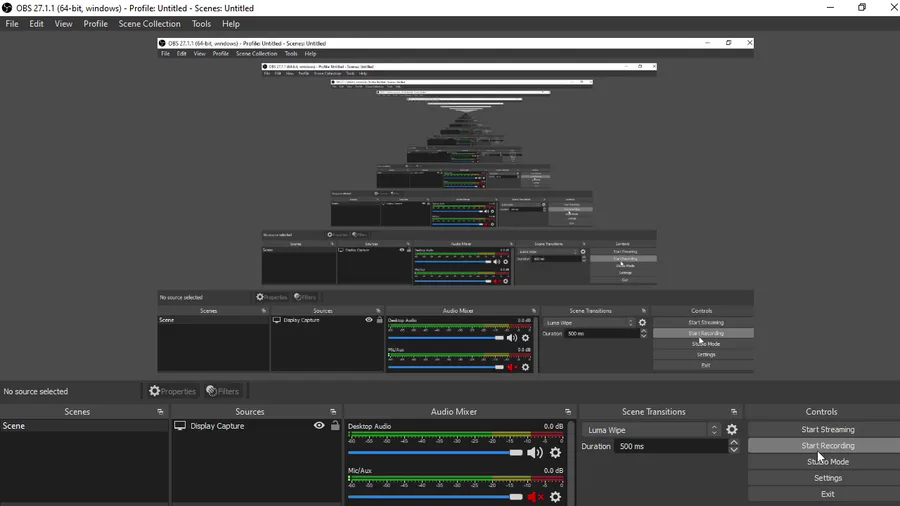
Task: Click the Audio Mixer vertical scrollbar
Action: (571, 464)
